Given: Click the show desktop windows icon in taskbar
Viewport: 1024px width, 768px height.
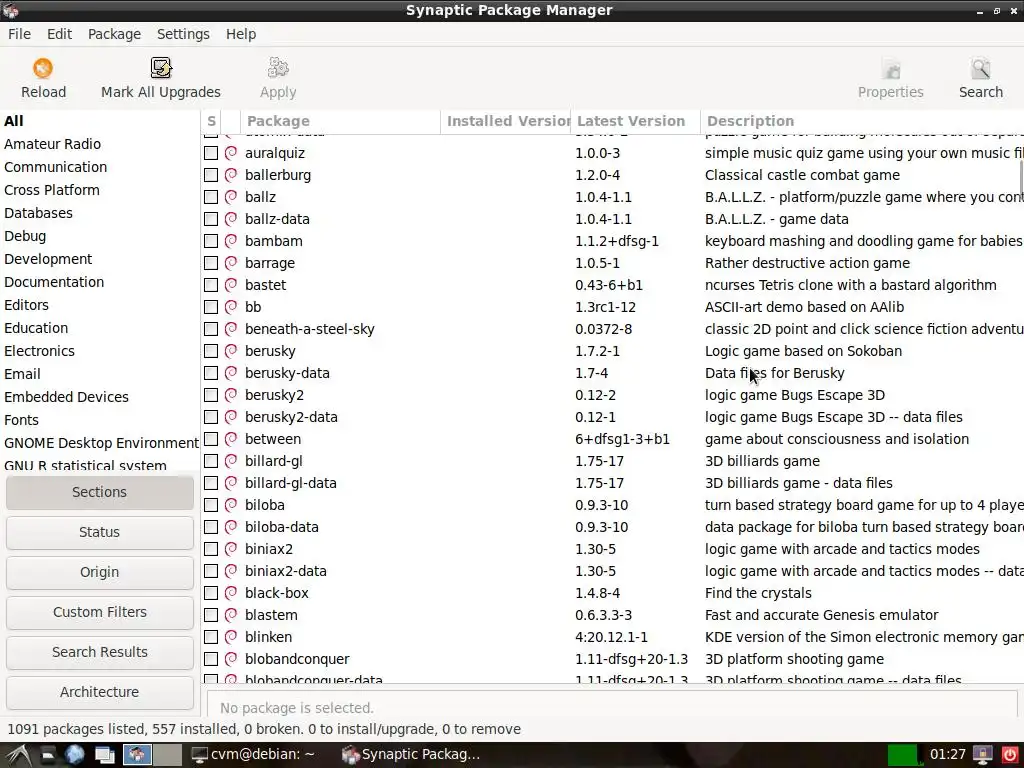Looking at the screenshot, I should click(104, 755).
